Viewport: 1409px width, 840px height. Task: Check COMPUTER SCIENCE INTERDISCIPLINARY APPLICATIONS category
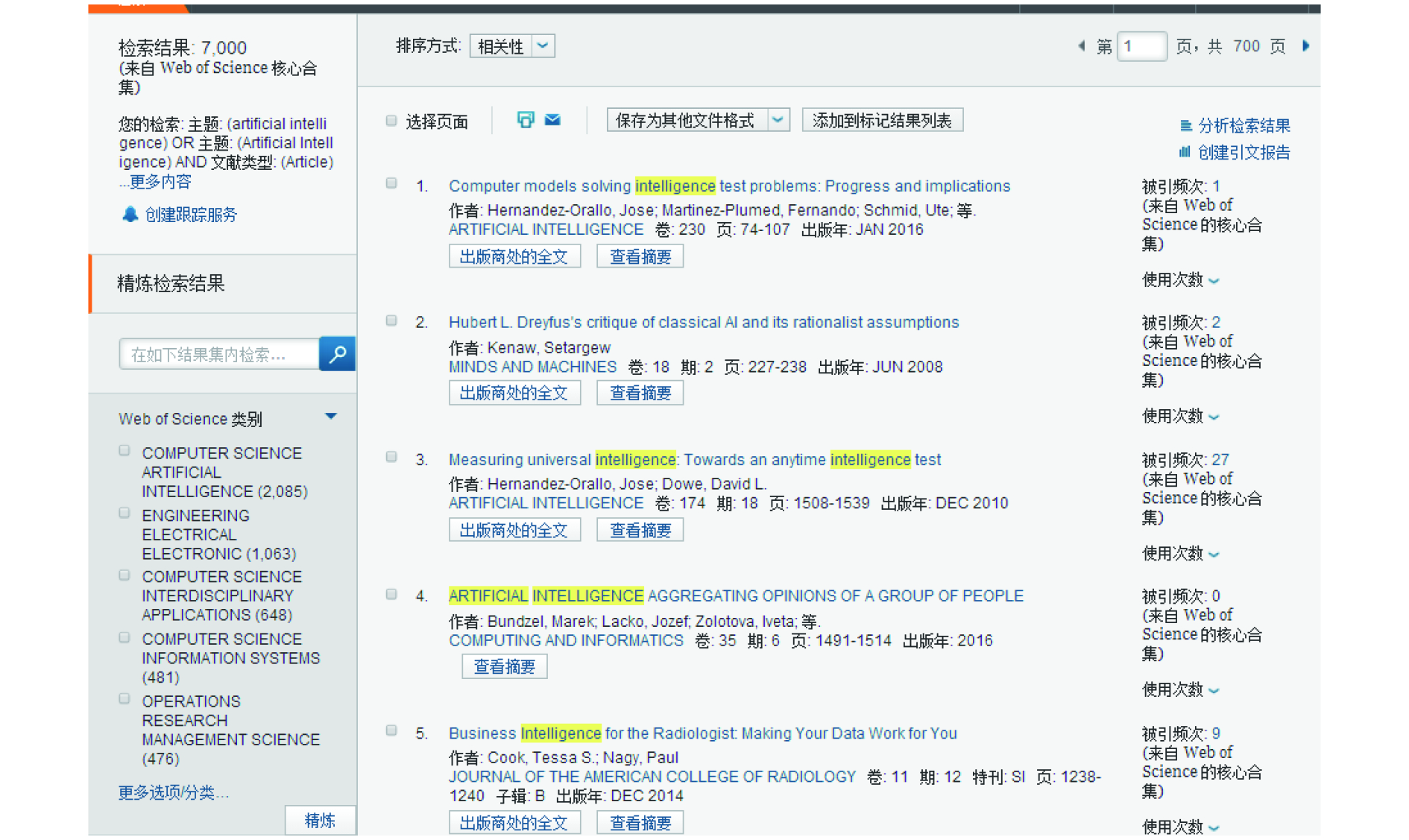click(x=124, y=575)
